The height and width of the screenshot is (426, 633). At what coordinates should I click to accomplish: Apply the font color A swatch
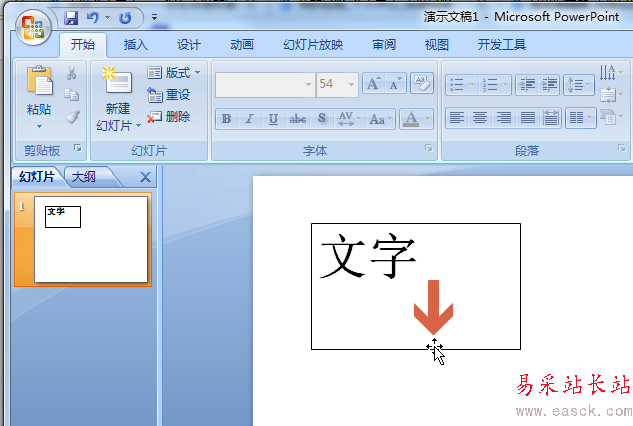[x=411, y=119]
